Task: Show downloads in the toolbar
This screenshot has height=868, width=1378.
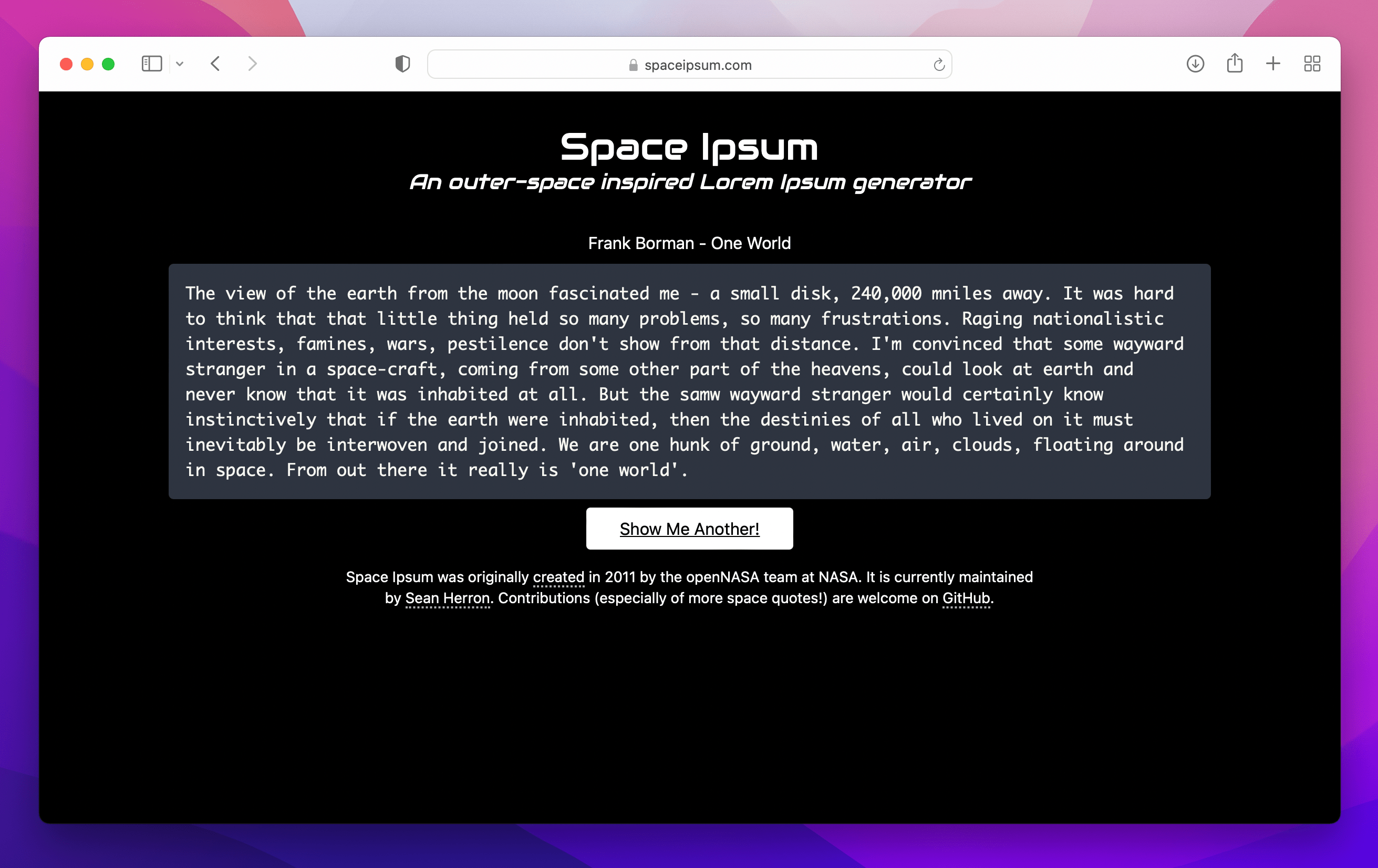Action: click(x=1195, y=64)
